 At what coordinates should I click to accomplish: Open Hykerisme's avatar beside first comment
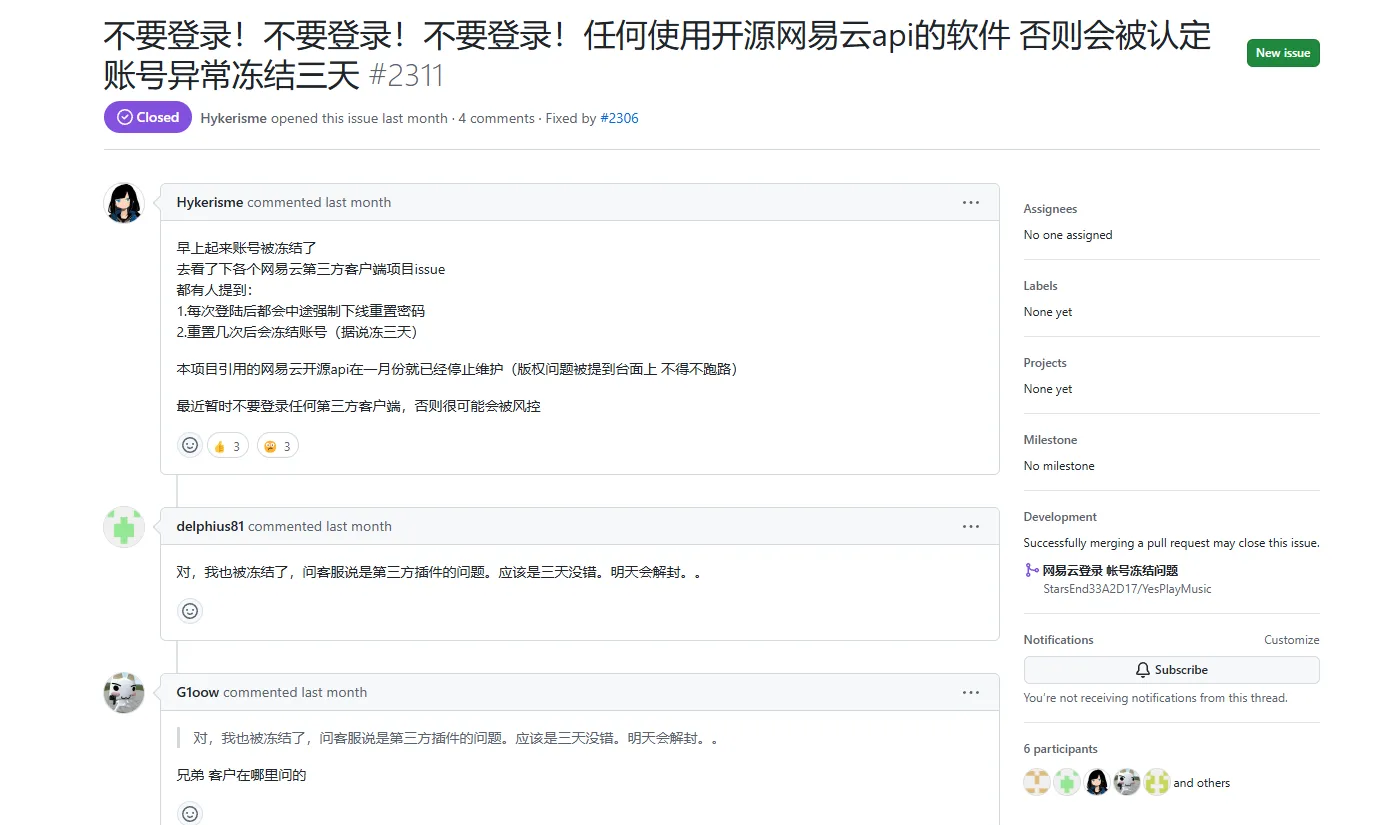pos(124,203)
